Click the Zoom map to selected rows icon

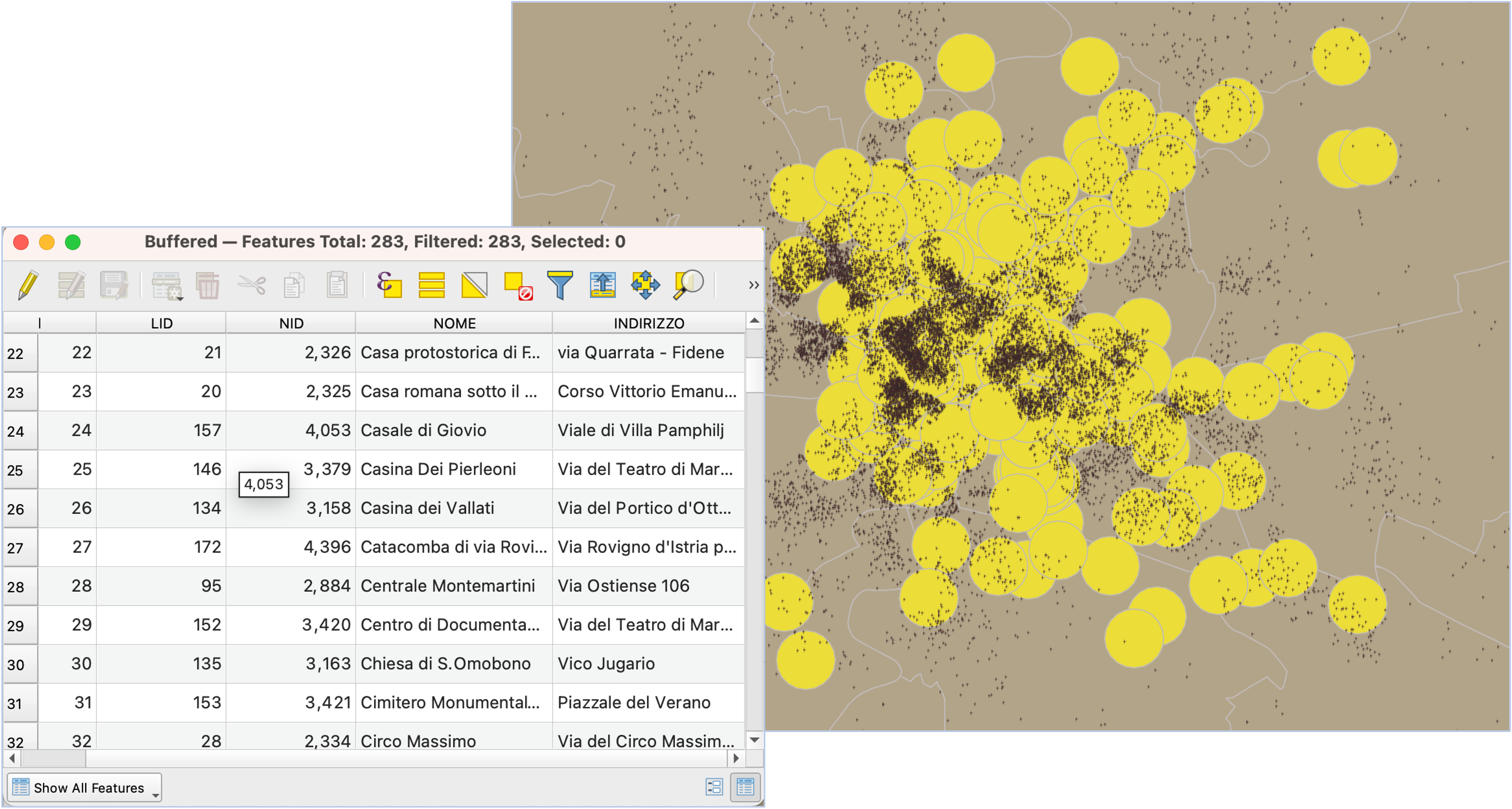[688, 285]
